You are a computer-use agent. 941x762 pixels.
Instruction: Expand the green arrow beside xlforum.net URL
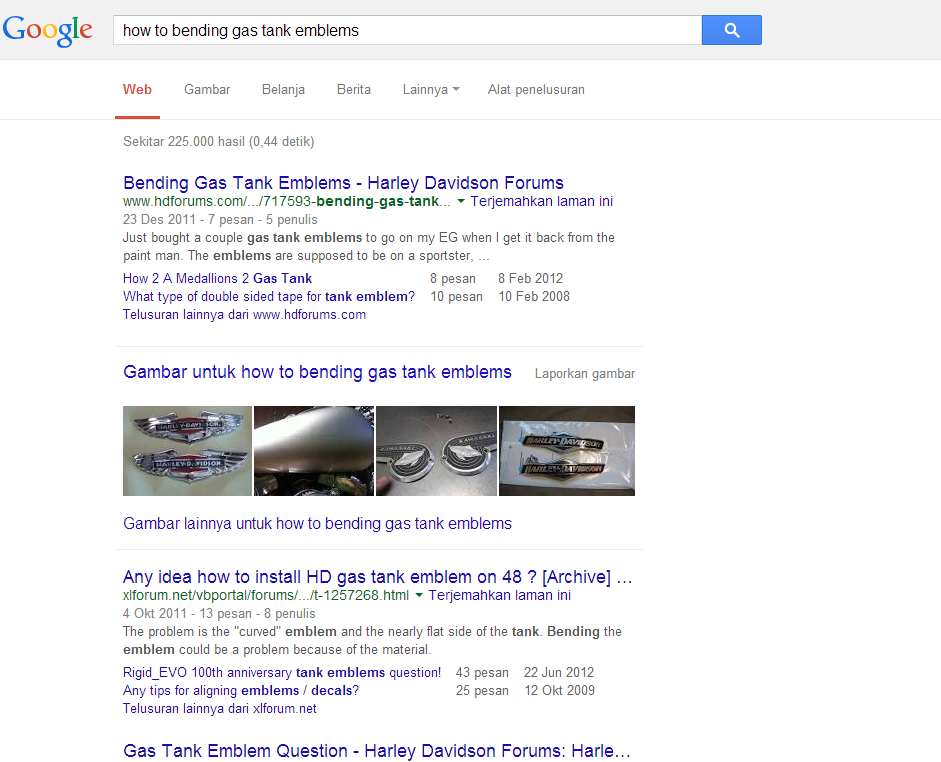pos(419,596)
